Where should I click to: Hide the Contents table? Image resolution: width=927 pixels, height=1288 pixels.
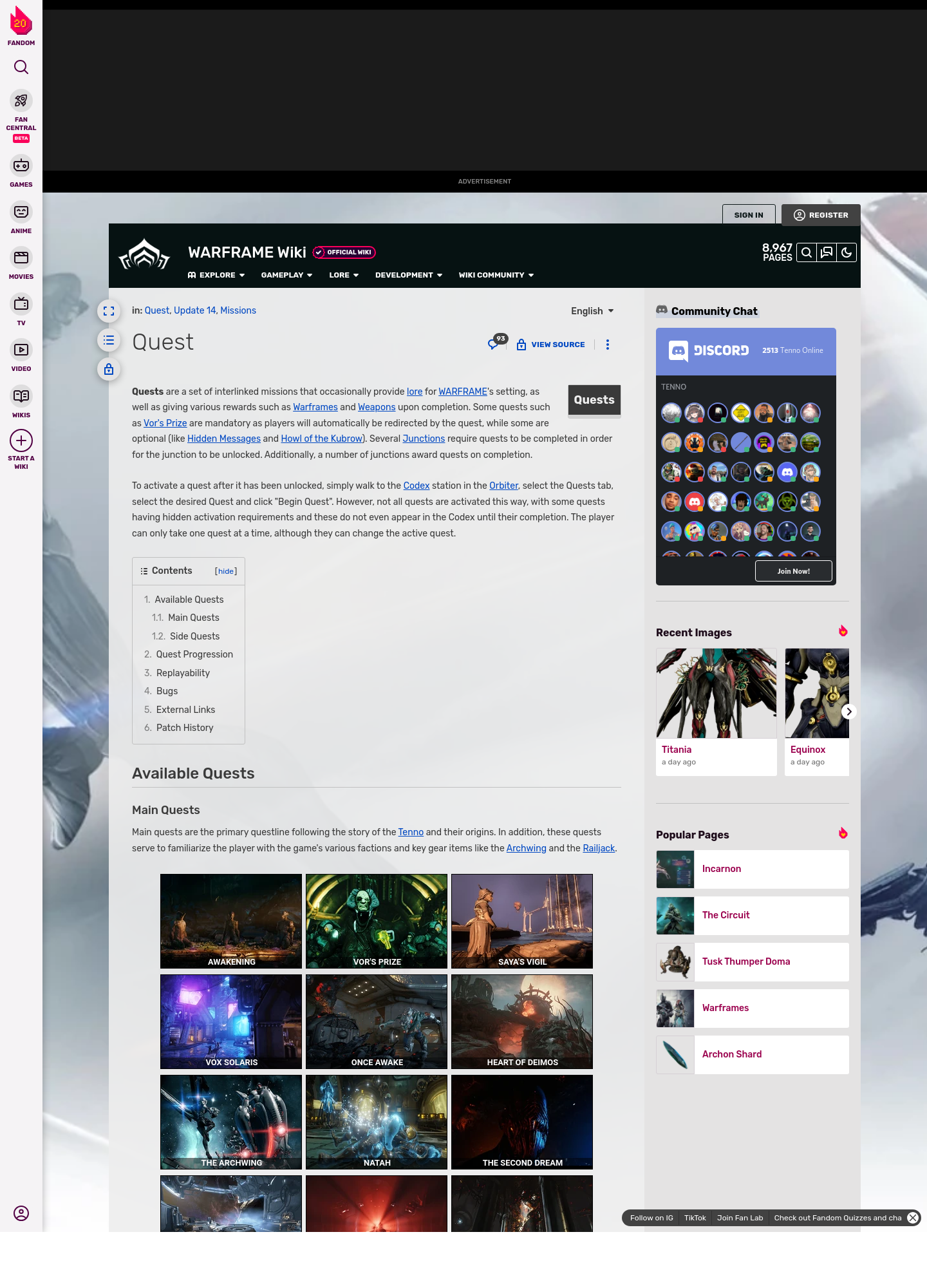tap(226, 571)
